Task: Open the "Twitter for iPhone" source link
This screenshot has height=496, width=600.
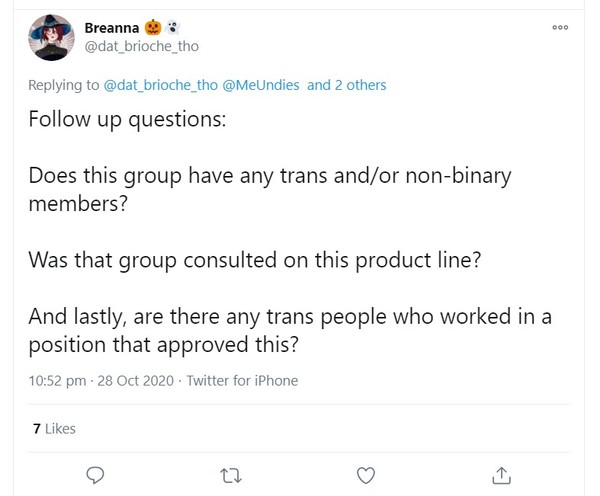Action: pos(241,381)
